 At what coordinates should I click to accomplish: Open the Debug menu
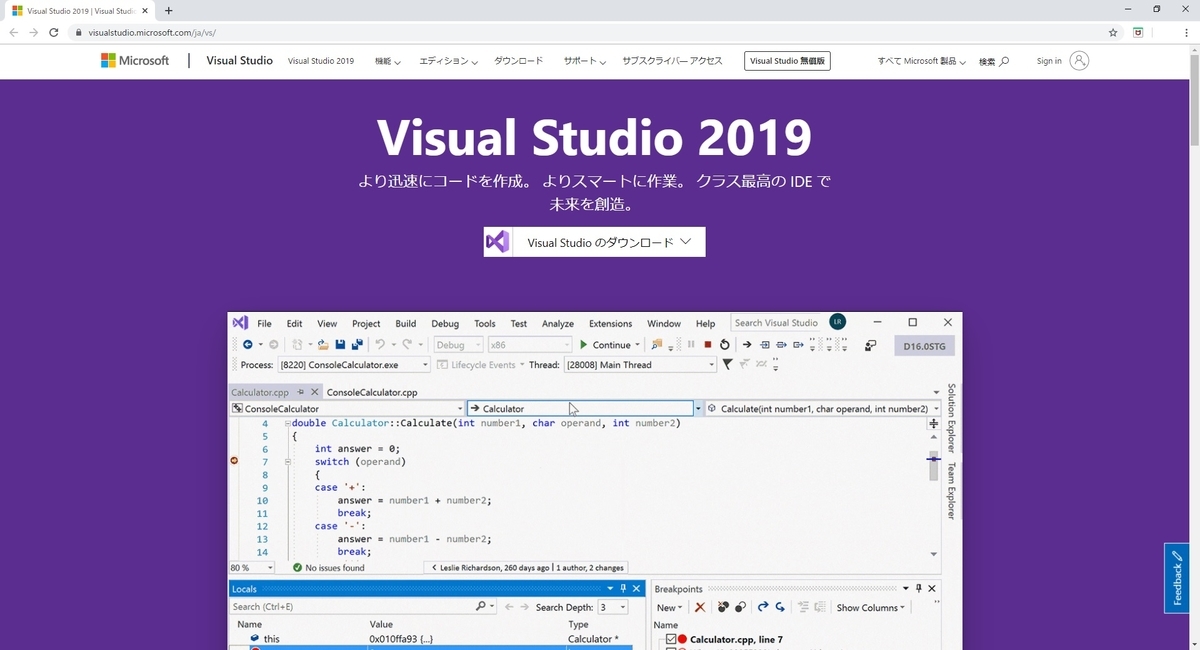point(444,323)
